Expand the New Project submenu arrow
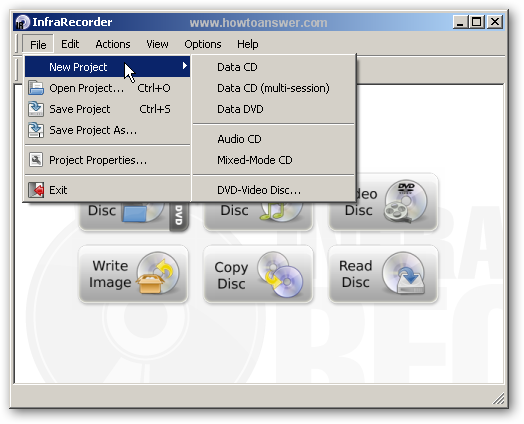The width and height of the screenshot is (524, 424). [184, 66]
